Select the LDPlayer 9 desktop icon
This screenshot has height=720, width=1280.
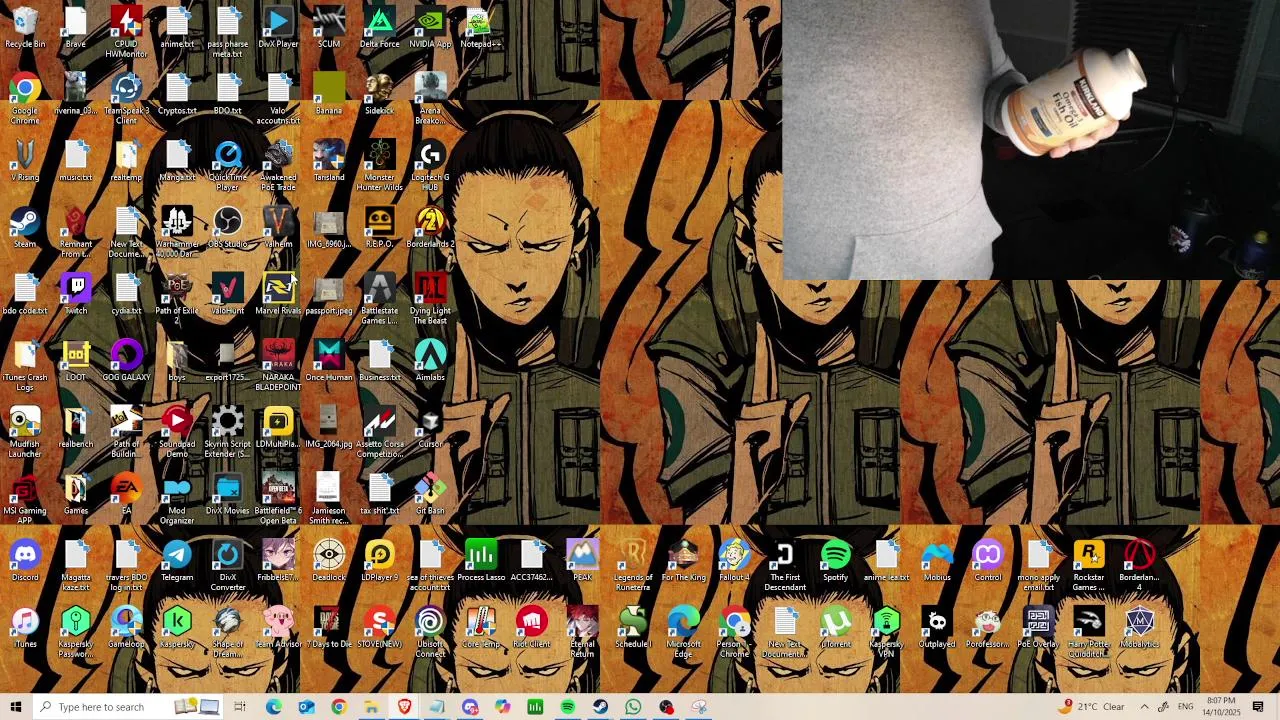tap(379, 562)
